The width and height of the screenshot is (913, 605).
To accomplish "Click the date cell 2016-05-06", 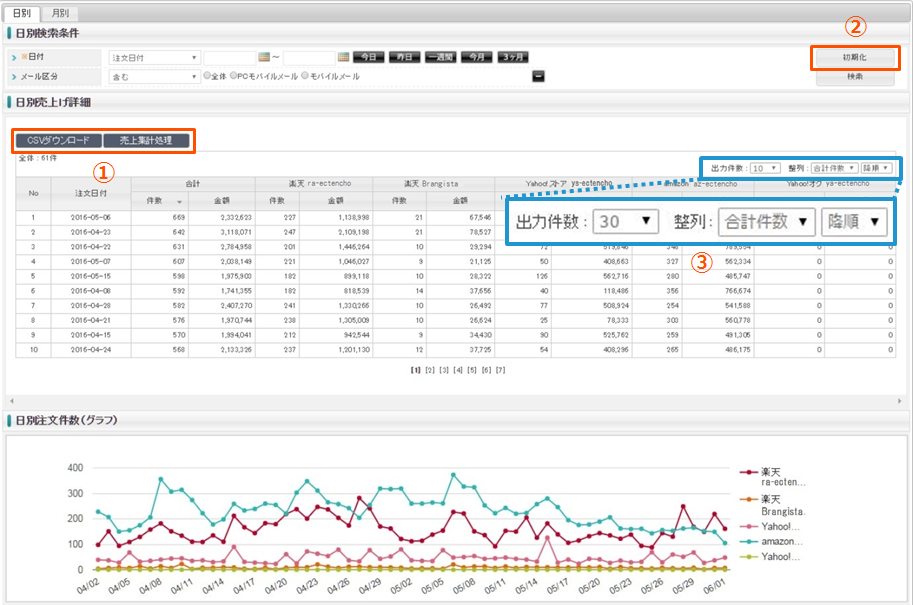I will pyautogui.click(x=91, y=218).
